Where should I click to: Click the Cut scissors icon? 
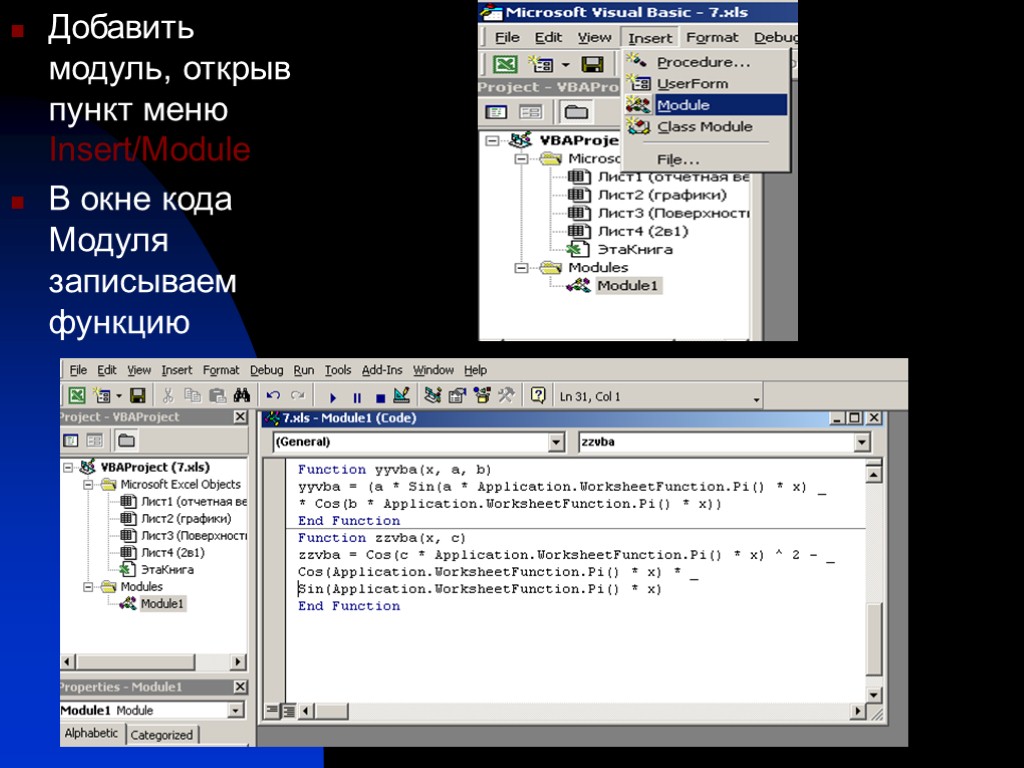coord(168,395)
